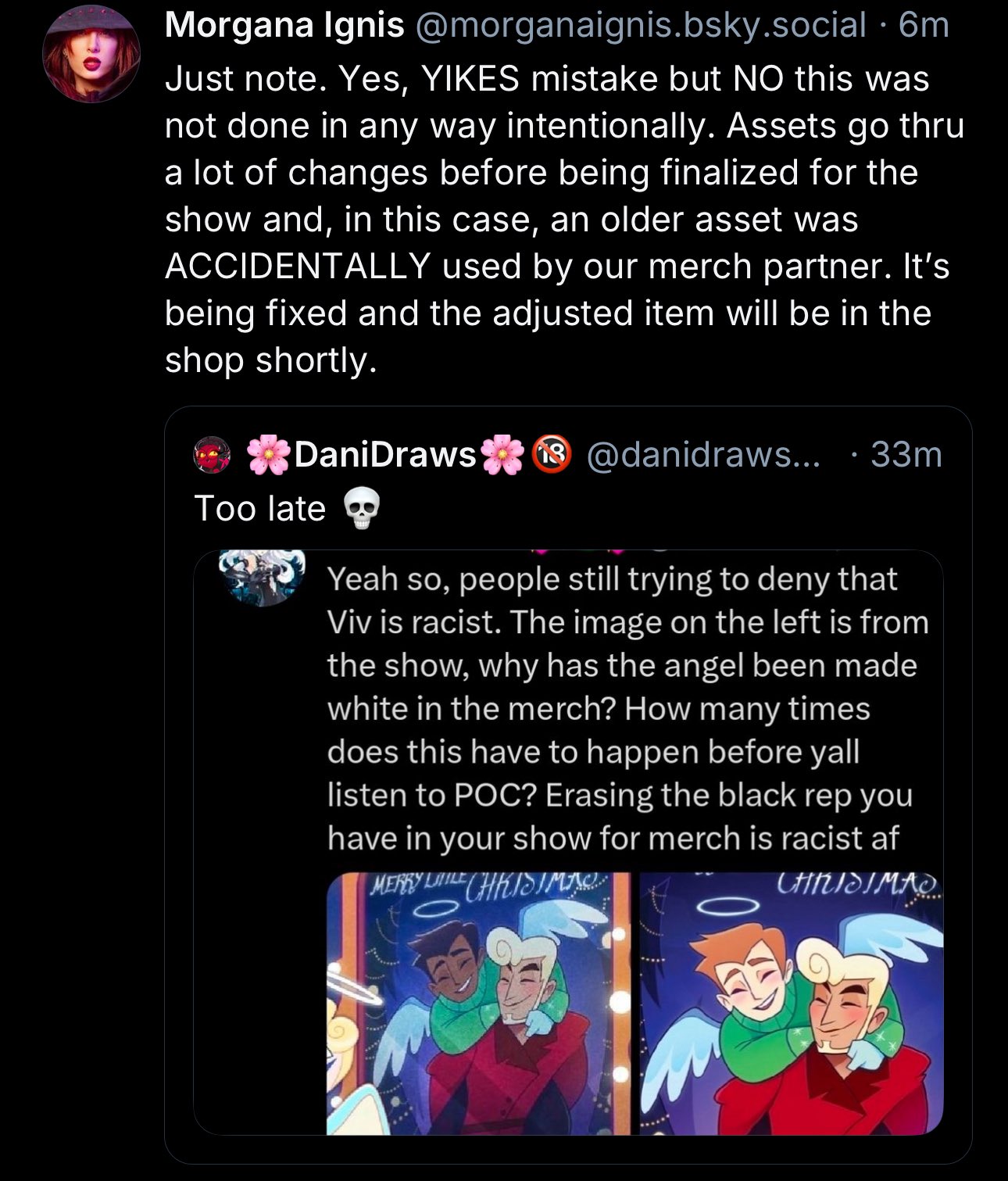Screen dimensions: 1008x1181
Task: Open DaniDraws's small red profile avatar
Action: click(209, 454)
